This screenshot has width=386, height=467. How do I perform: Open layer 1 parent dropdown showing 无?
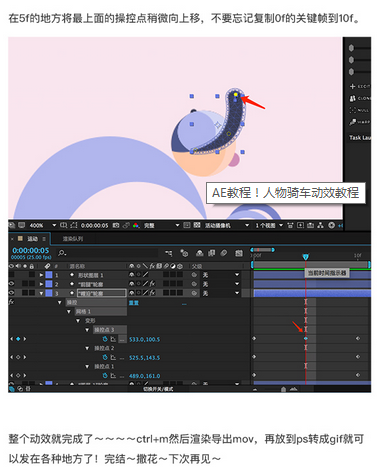point(221,275)
